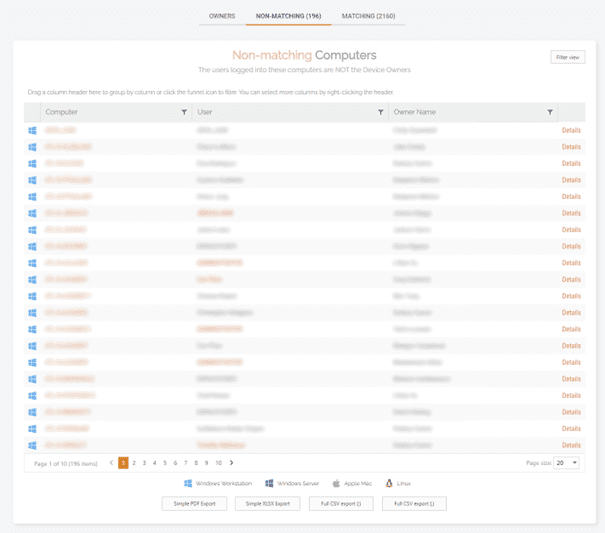Switch to the Matching (2160) tab

click(368, 16)
